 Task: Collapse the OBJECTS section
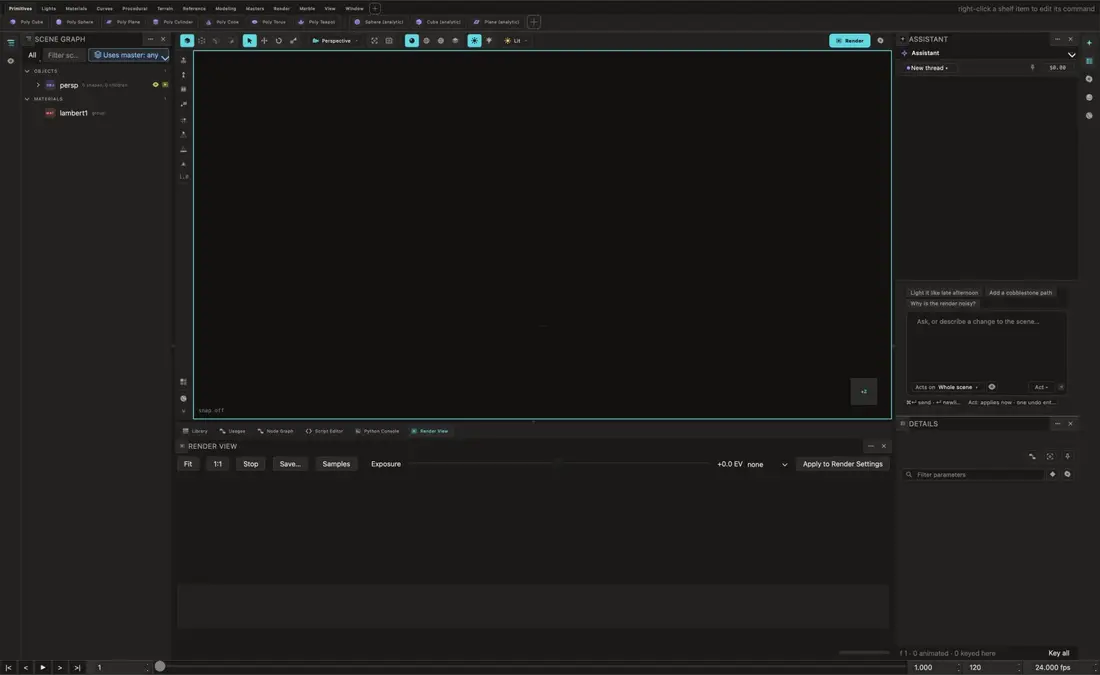tap(27, 71)
